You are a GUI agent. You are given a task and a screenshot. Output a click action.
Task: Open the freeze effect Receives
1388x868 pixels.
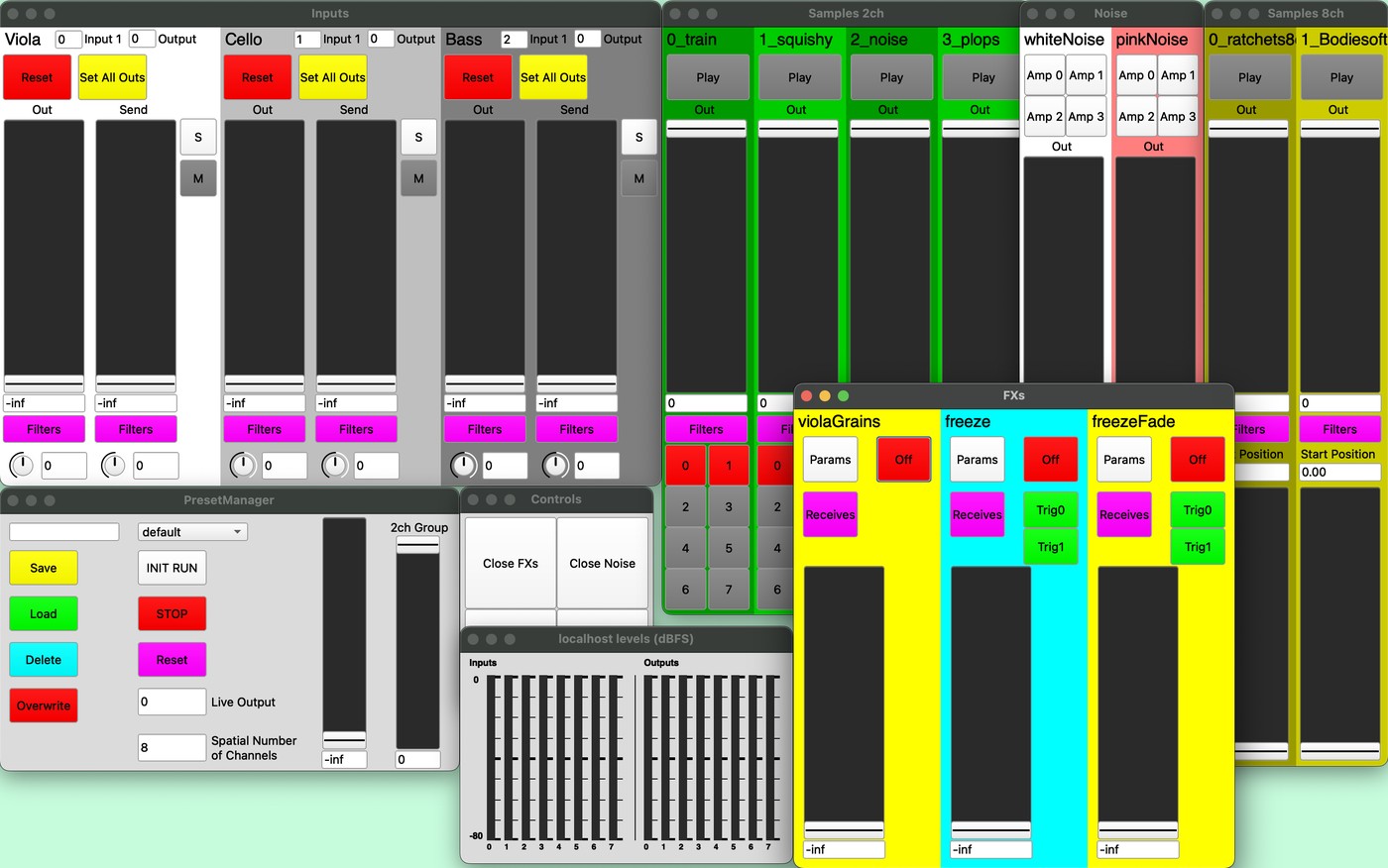978,515
